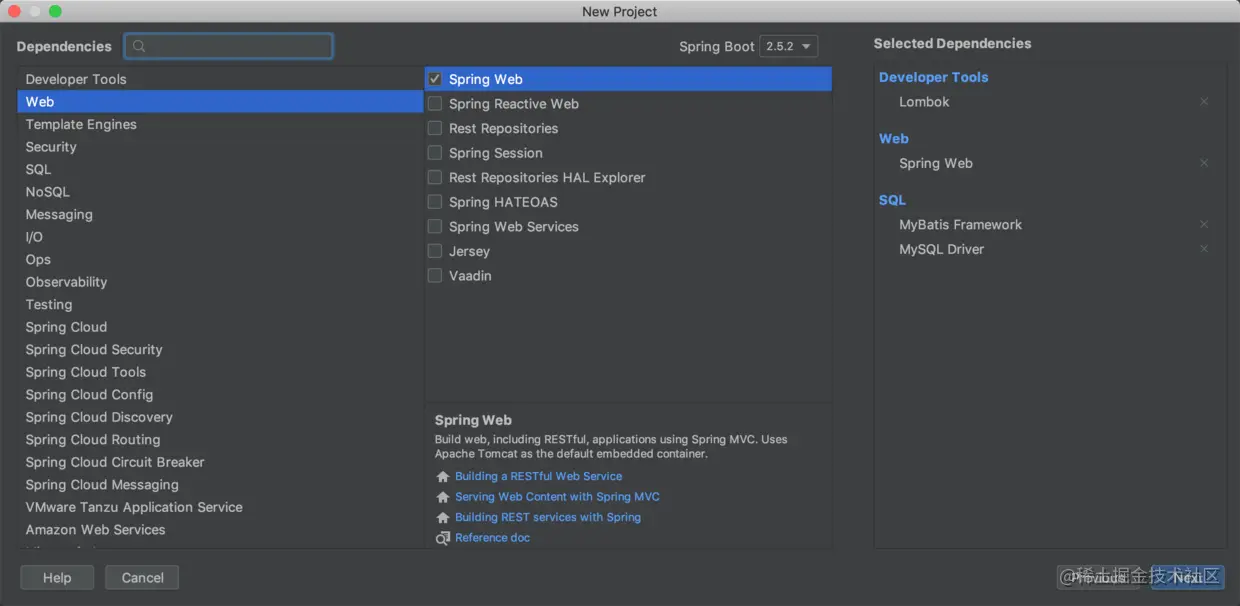1240x606 pixels.
Task: Remove MySQL Driver from selected dependencies
Action: (1204, 249)
